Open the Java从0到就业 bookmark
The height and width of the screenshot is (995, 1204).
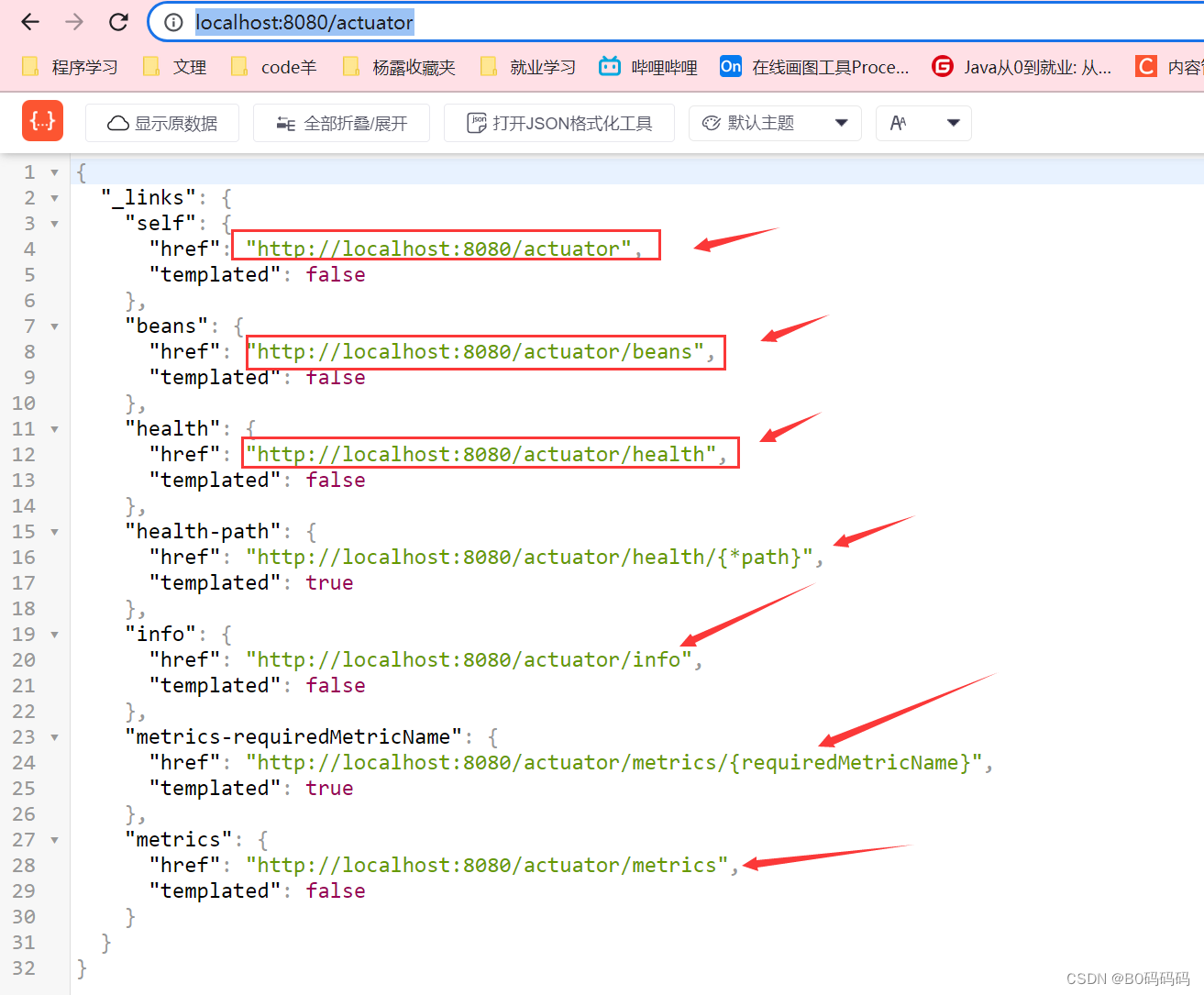pos(1022,67)
